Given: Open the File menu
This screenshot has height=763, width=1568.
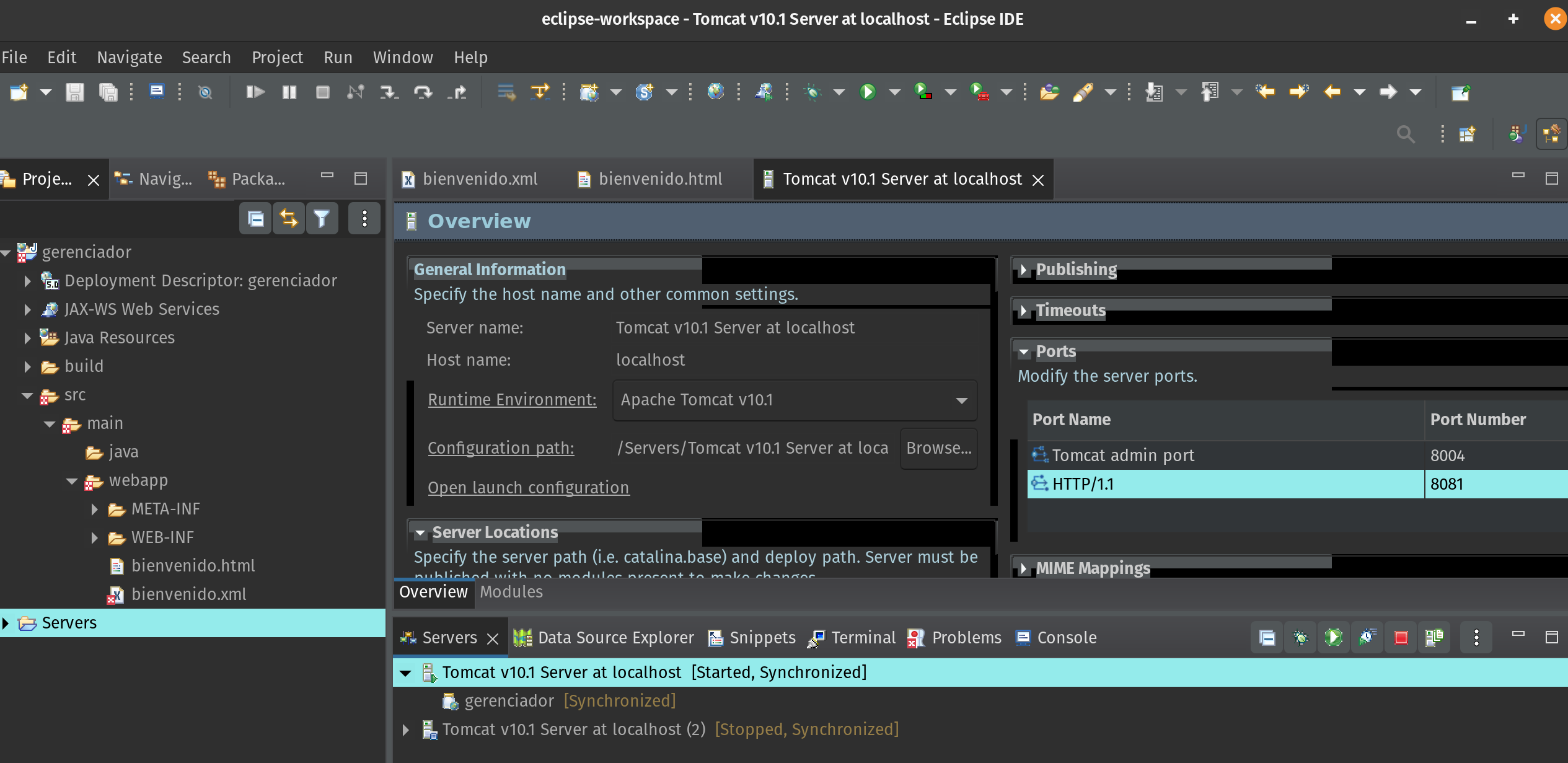Looking at the screenshot, I should point(14,58).
